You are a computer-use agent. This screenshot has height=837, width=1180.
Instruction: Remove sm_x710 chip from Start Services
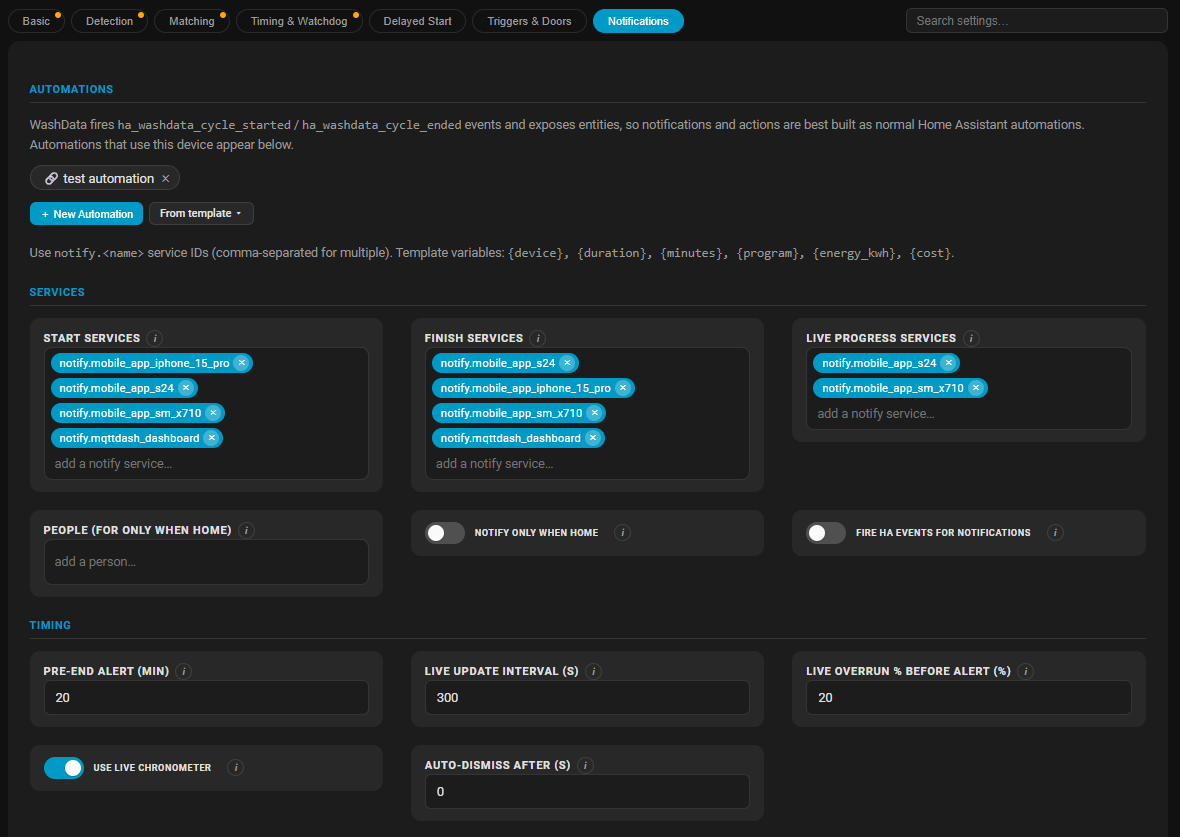[x=214, y=412]
